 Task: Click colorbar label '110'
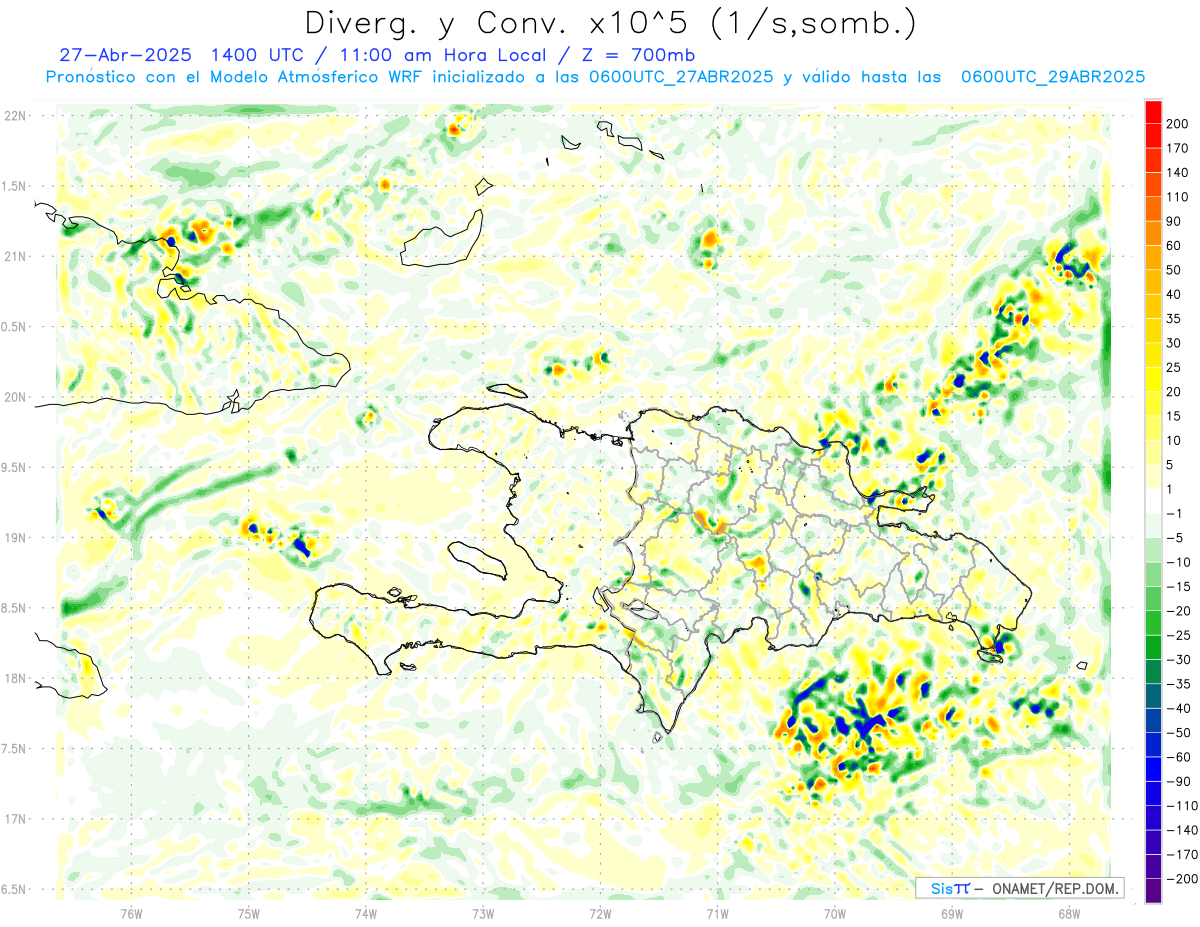(x=1179, y=197)
